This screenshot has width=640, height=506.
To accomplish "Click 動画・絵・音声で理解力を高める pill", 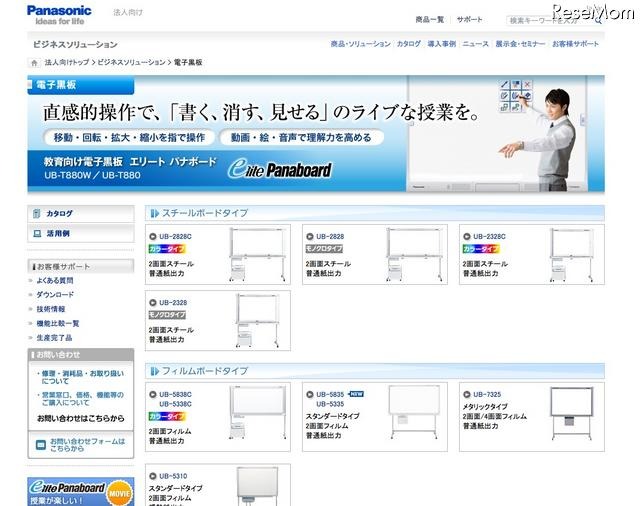I will pos(301,138).
